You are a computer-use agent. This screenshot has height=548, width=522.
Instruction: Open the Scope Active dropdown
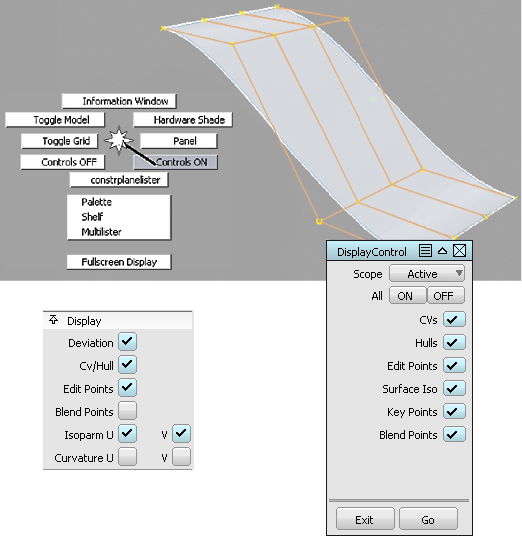(427, 273)
